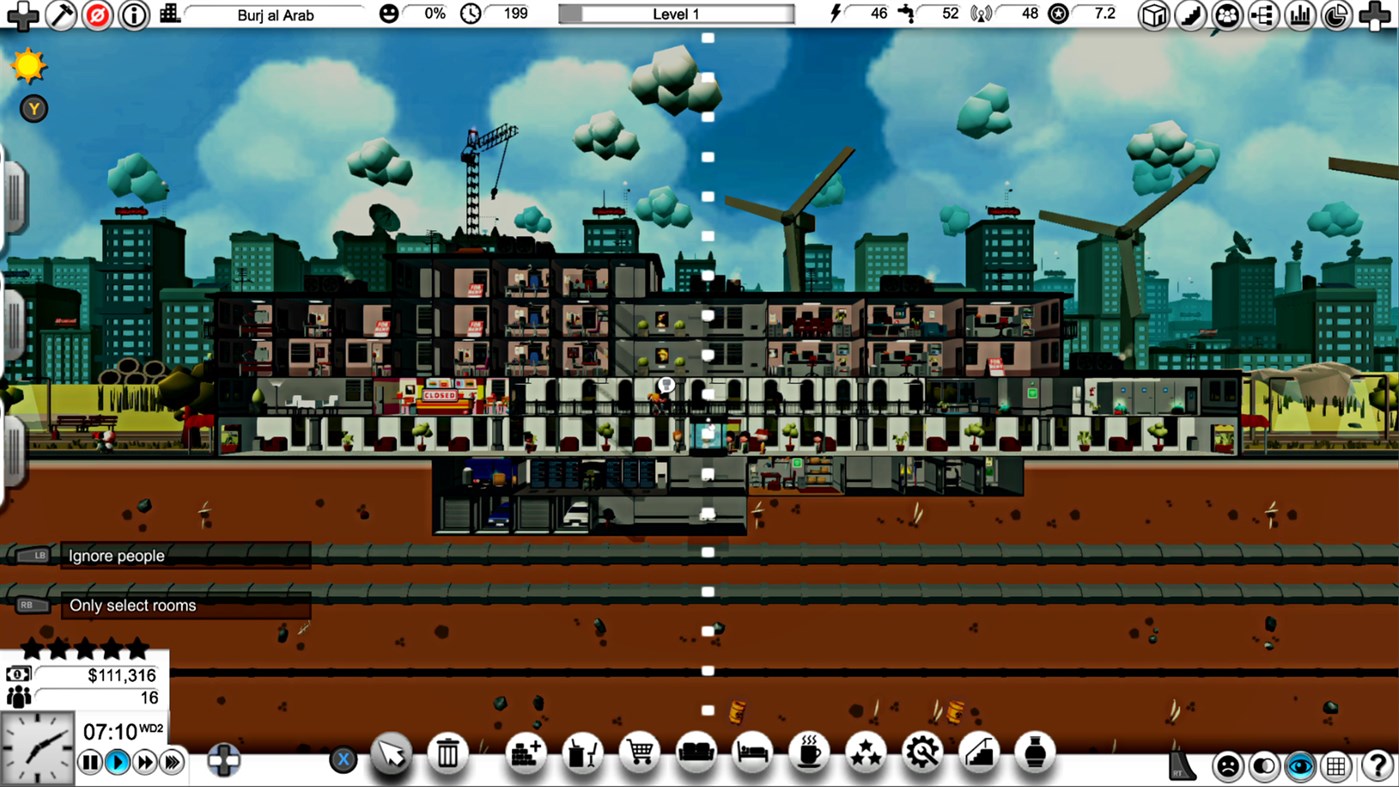This screenshot has width=1399, height=787.
Task: Open the people group overview
Action: (x=1227, y=15)
